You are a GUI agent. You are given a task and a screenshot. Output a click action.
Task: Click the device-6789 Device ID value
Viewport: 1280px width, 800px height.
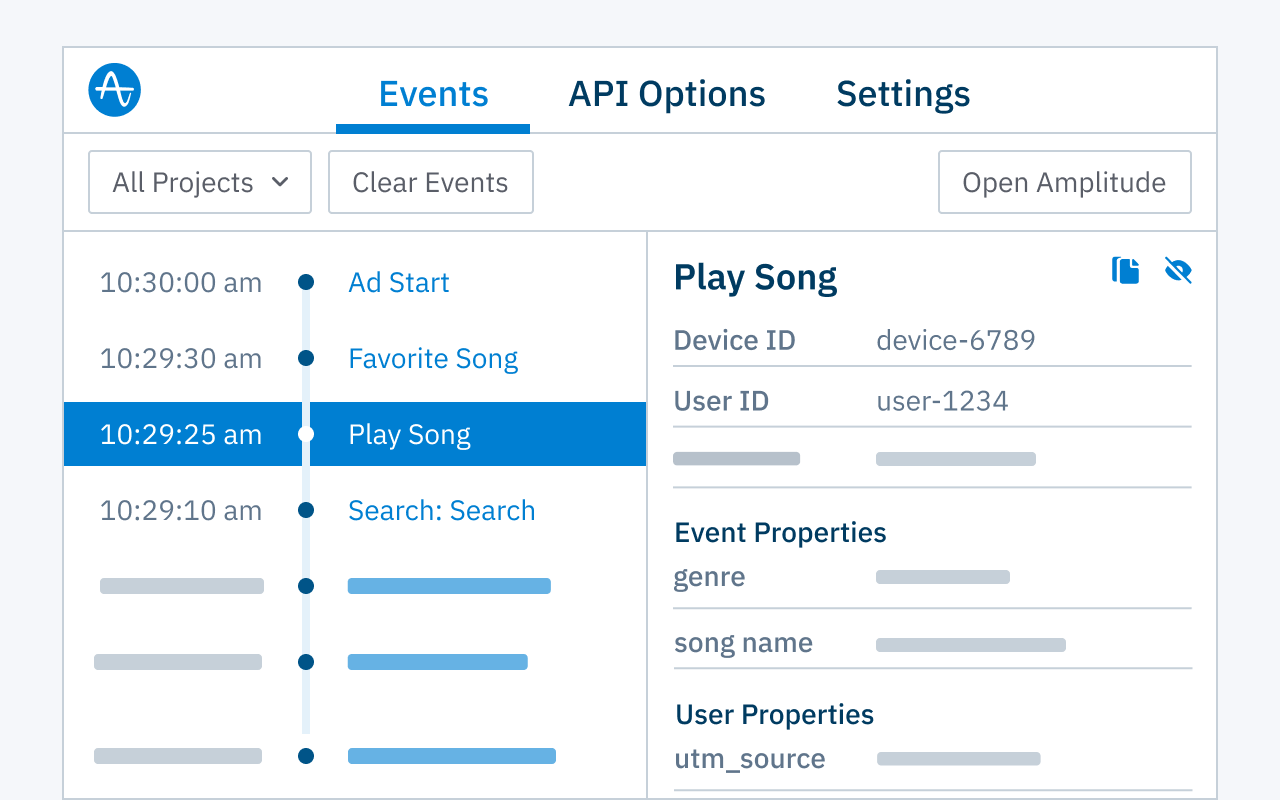pyautogui.click(x=955, y=340)
